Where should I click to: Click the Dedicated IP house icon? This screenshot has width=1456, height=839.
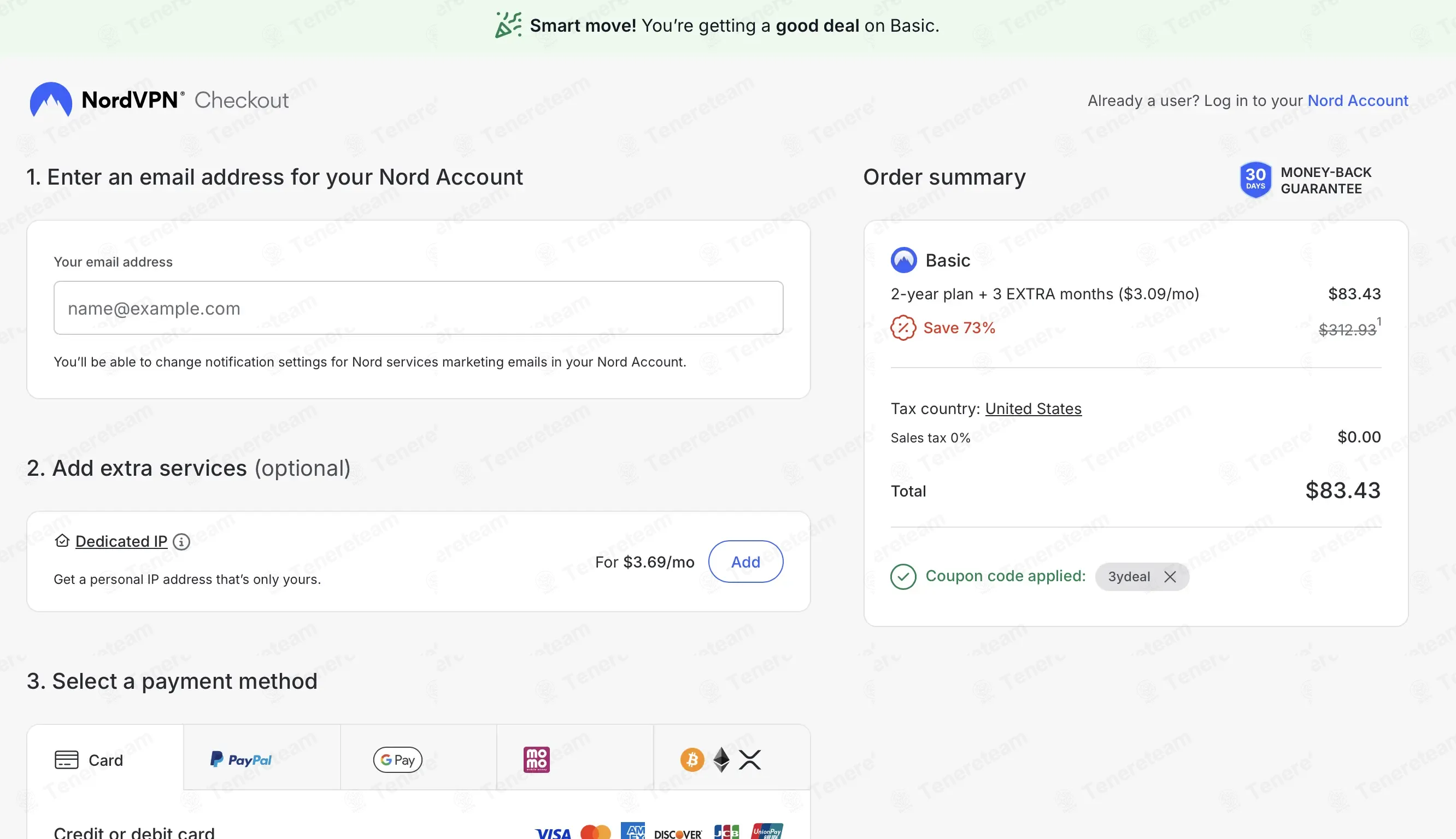pyautogui.click(x=62, y=541)
